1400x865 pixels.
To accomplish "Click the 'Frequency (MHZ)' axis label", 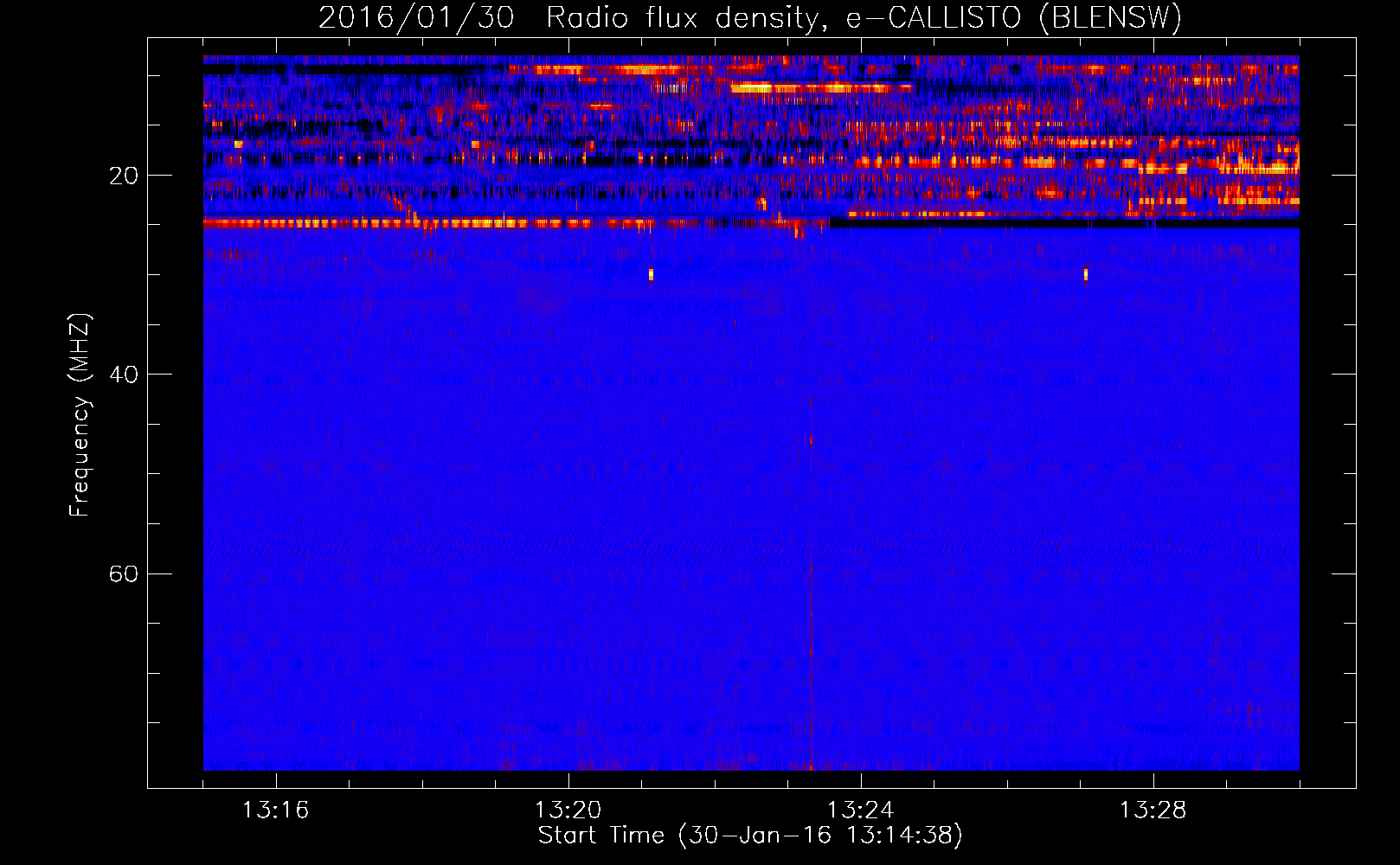I will pyautogui.click(x=80, y=415).
